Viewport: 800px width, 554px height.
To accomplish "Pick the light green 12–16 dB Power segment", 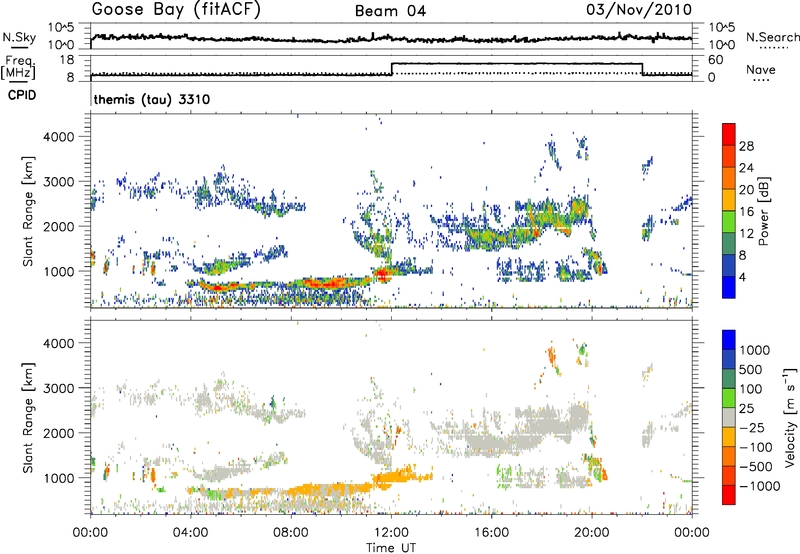I will [x=729, y=222].
